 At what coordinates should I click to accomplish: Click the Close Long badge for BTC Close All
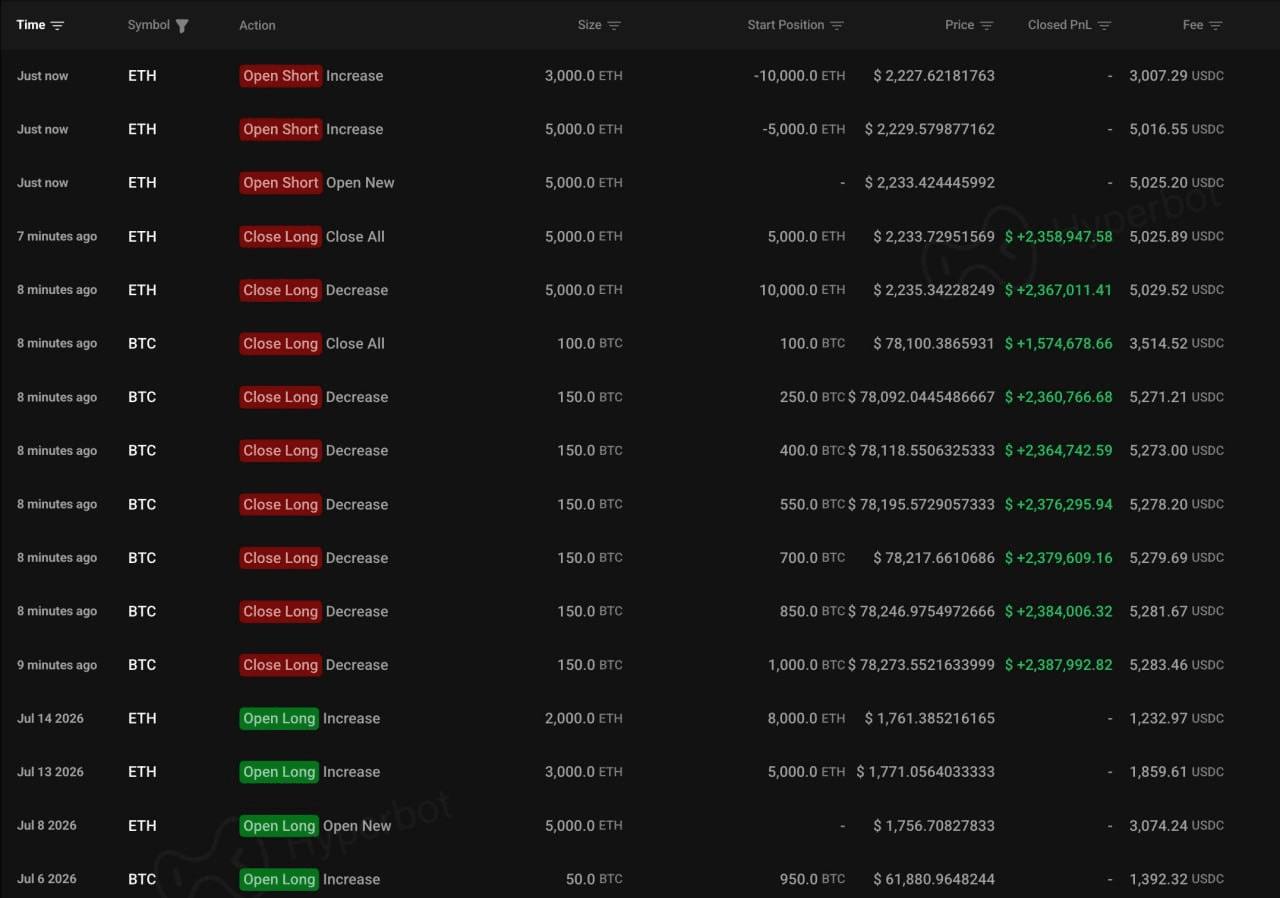coord(281,344)
